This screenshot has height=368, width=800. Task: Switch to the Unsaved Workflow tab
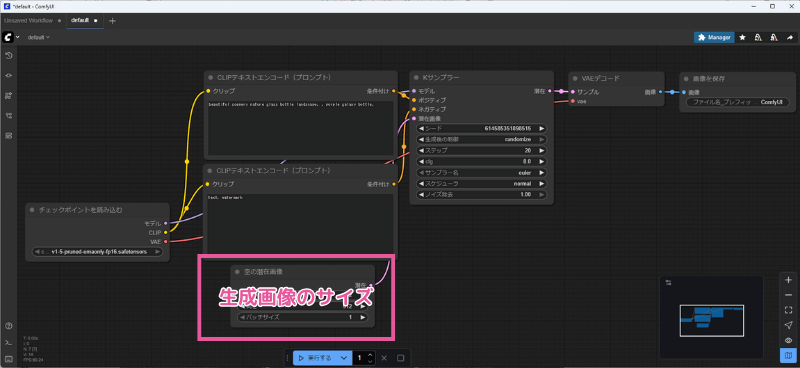pyautogui.click(x=28, y=20)
